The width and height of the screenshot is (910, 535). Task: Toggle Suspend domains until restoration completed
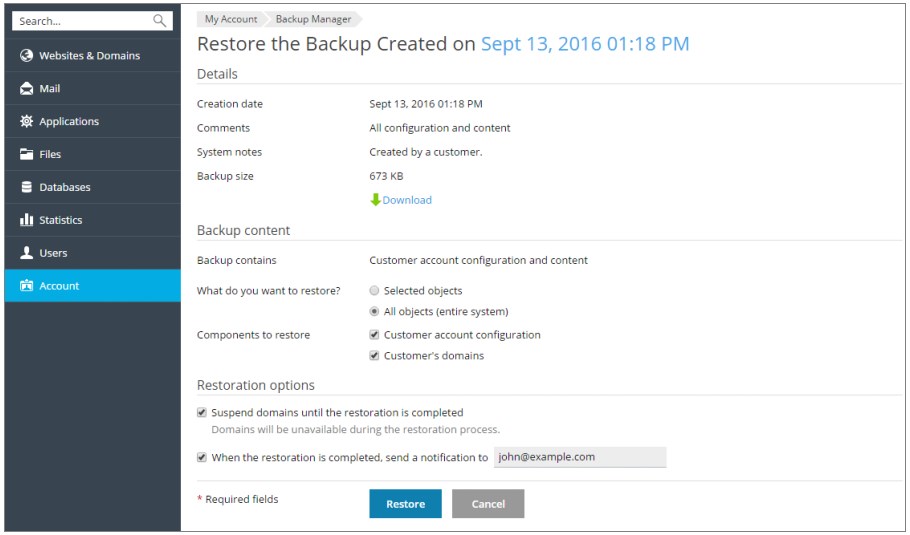click(x=201, y=412)
